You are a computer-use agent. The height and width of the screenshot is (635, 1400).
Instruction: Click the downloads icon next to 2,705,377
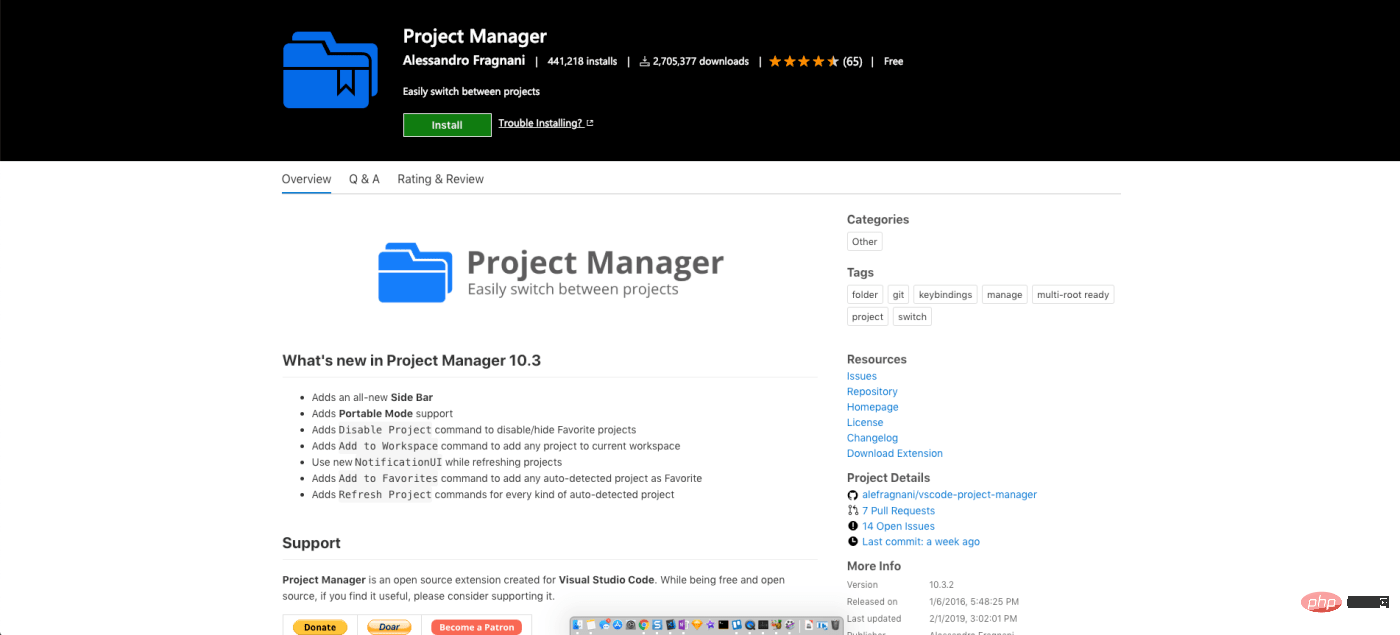pos(645,62)
